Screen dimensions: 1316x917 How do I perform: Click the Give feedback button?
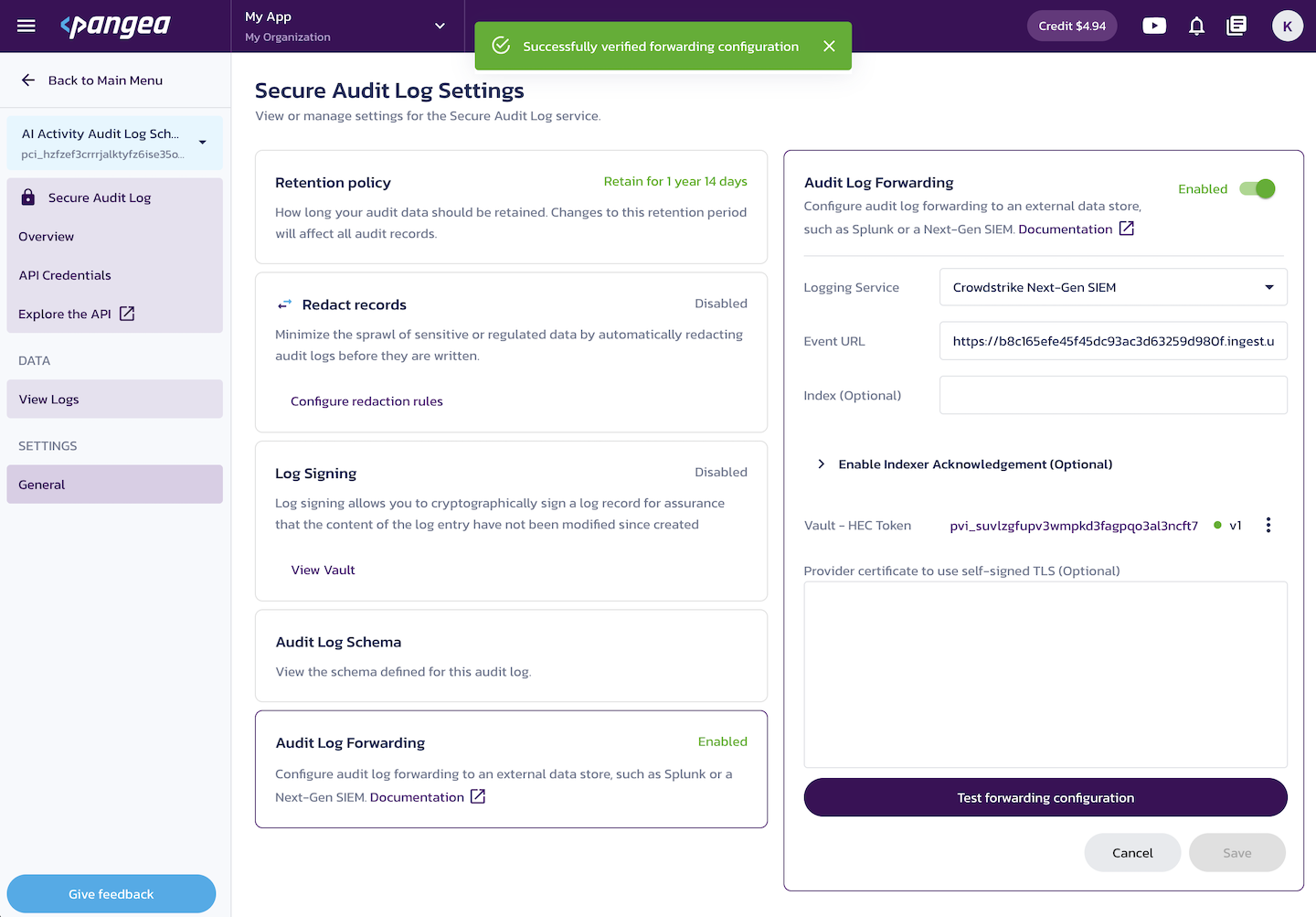click(x=111, y=894)
